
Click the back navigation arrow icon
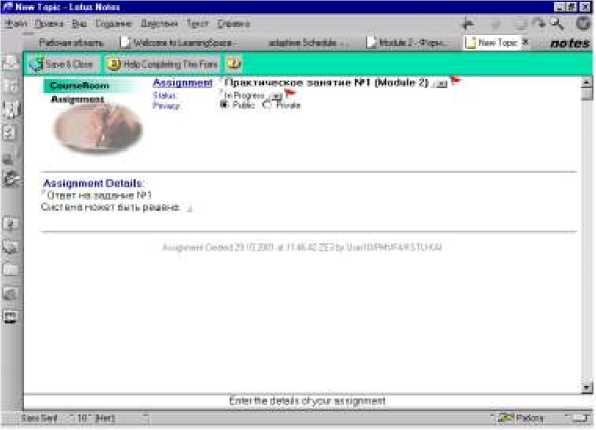pyautogui.click(x=468, y=25)
